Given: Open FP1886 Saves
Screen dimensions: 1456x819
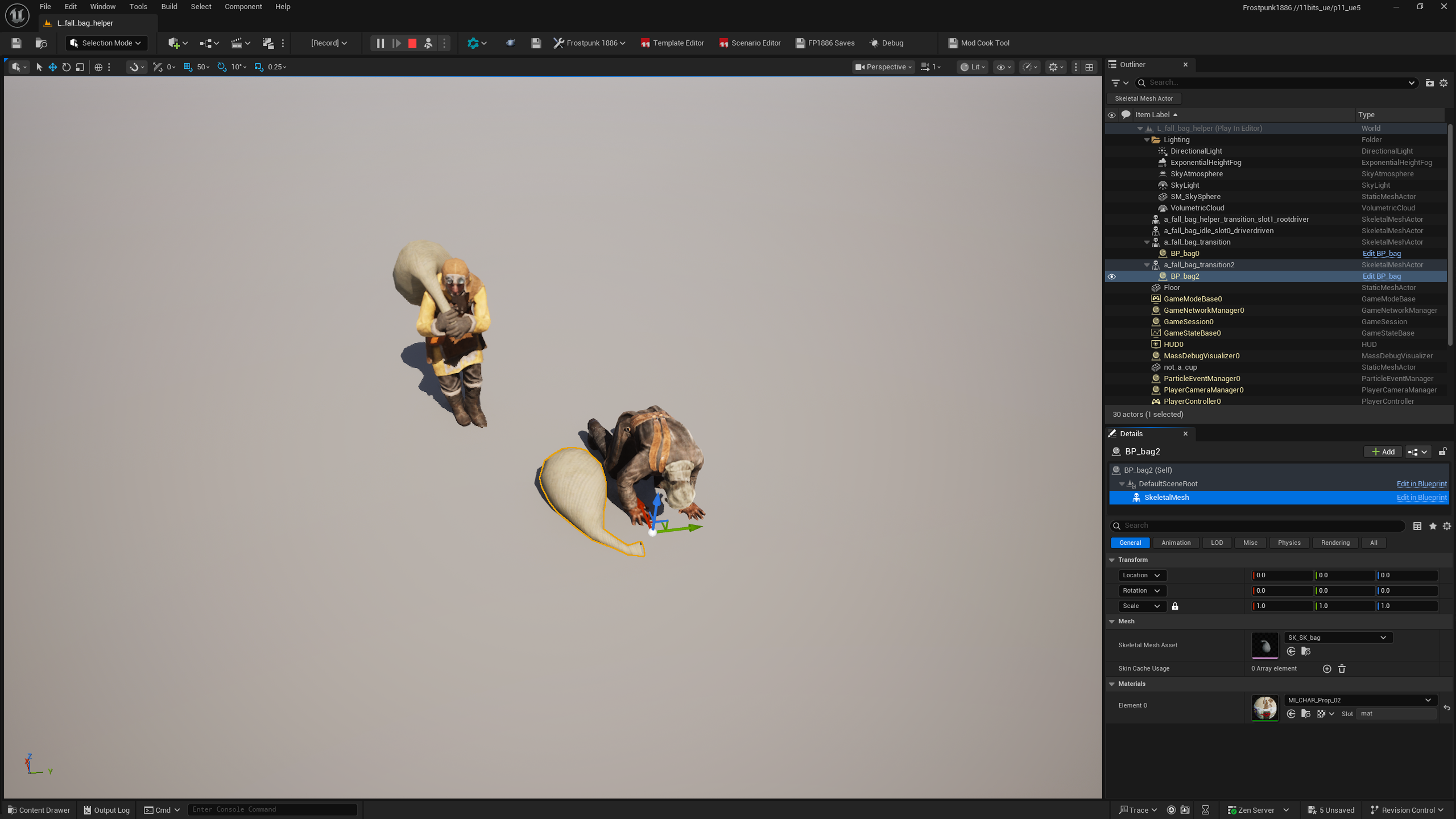Looking at the screenshot, I should [x=825, y=43].
